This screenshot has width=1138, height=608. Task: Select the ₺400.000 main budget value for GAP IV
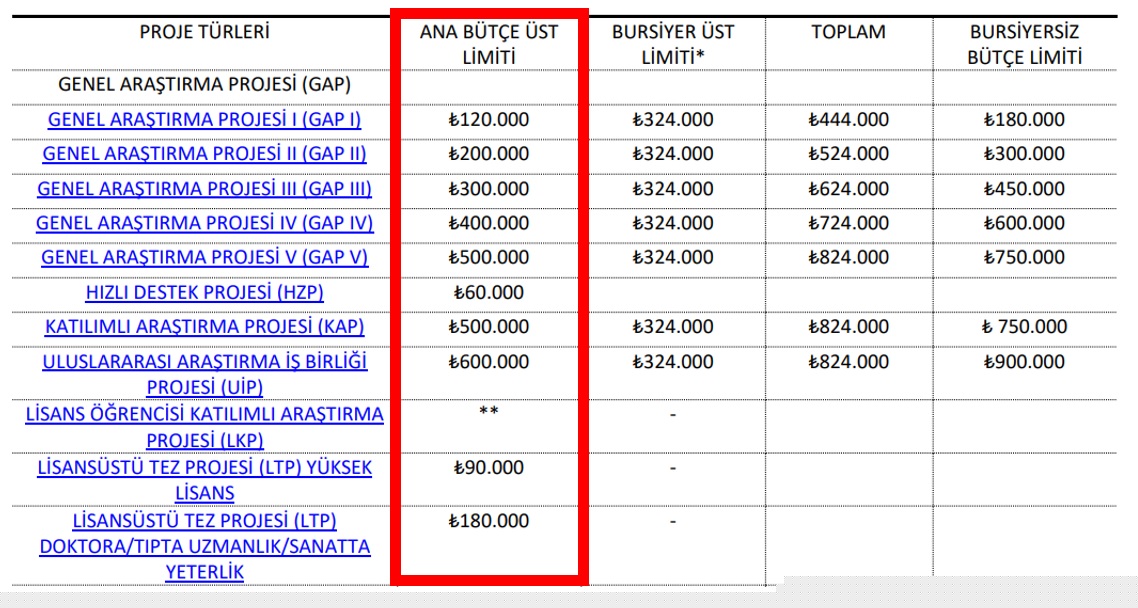pyautogui.click(x=488, y=223)
